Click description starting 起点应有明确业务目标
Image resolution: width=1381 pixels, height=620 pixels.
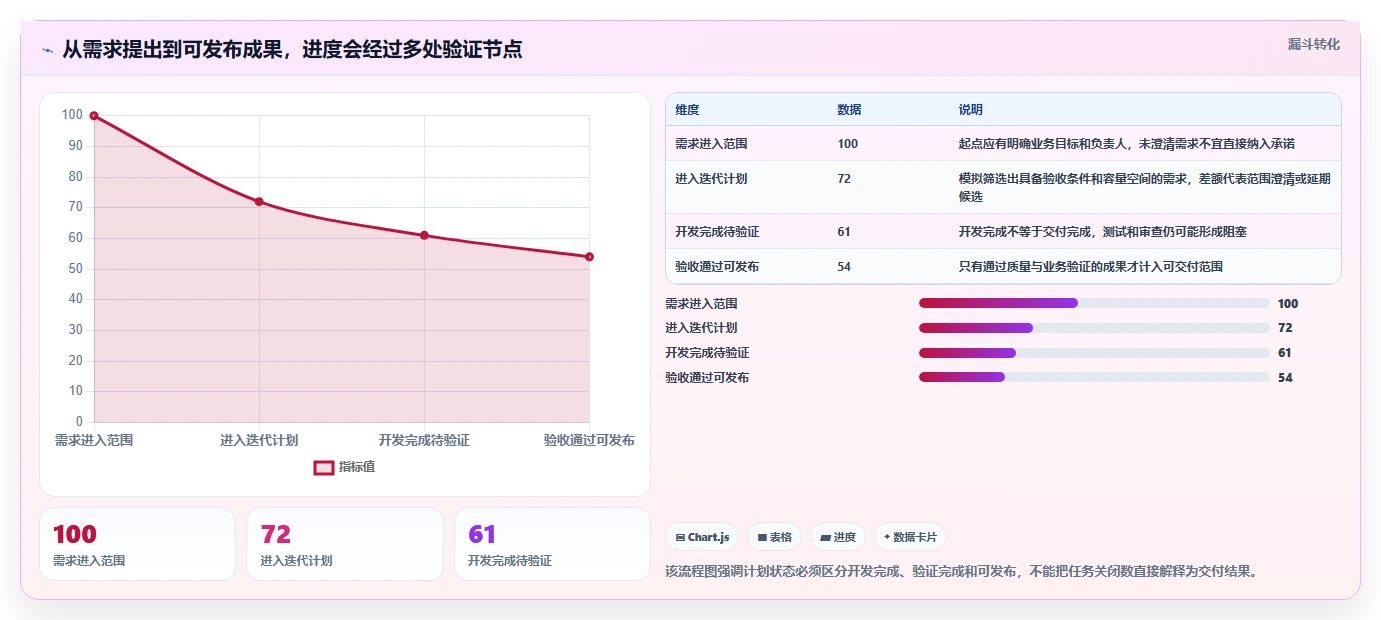tap(1126, 144)
